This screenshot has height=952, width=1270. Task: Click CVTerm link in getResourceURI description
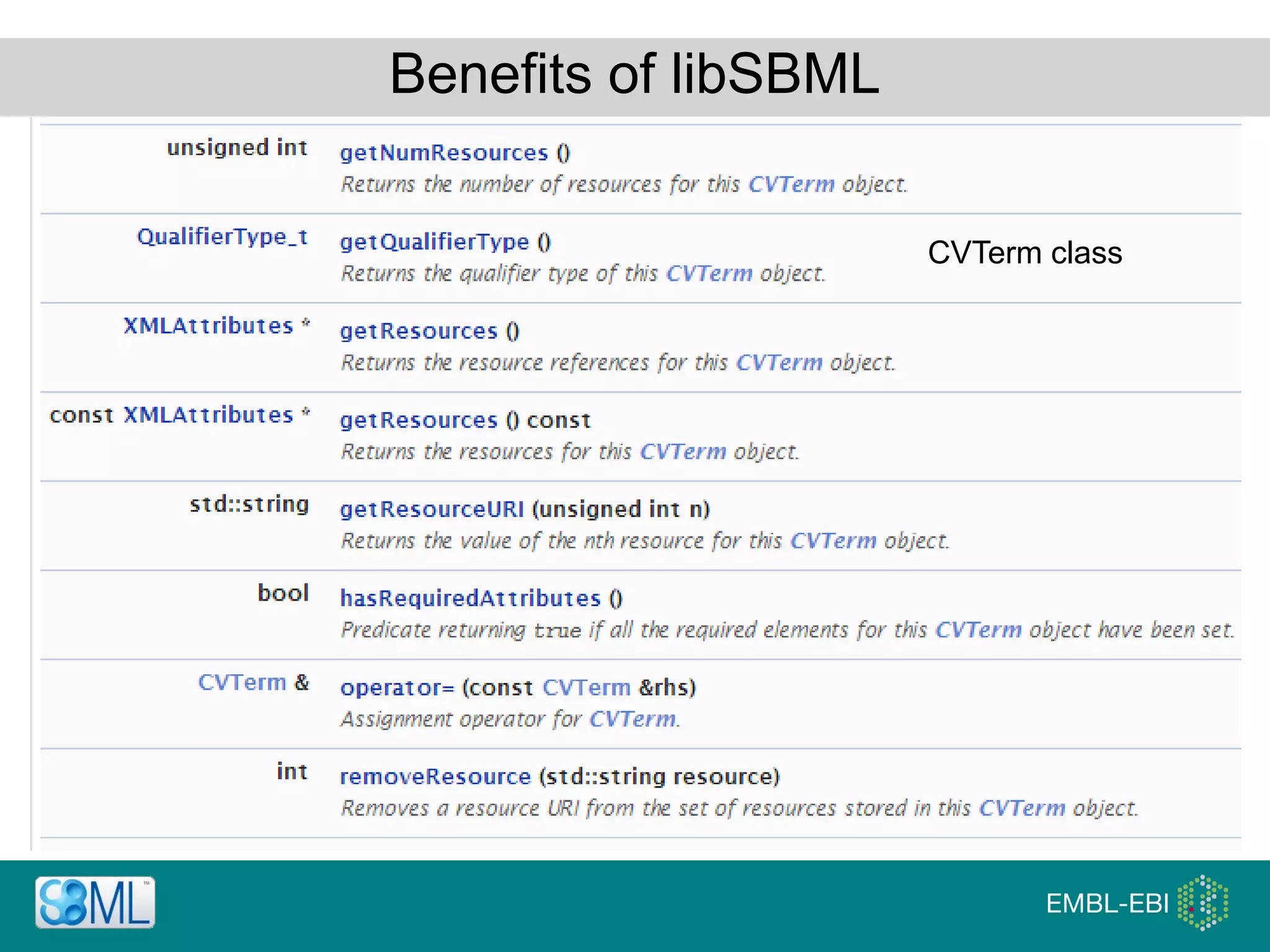coord(833,541)
